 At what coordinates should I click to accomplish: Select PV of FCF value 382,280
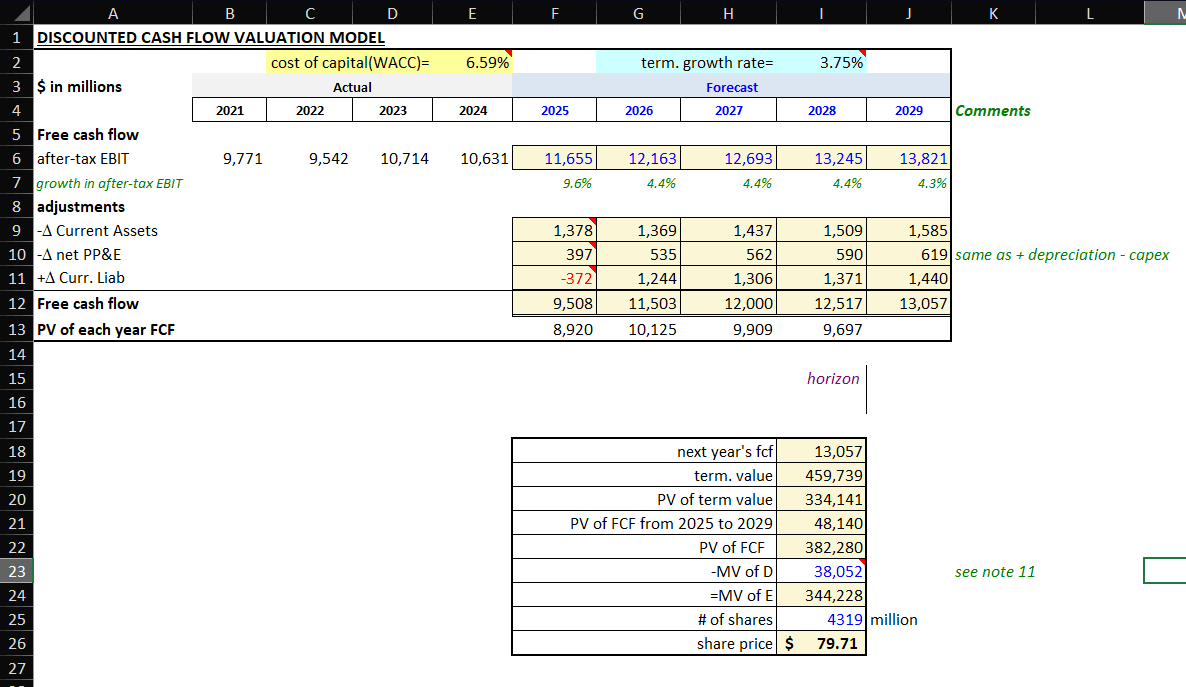coord(821,547)
